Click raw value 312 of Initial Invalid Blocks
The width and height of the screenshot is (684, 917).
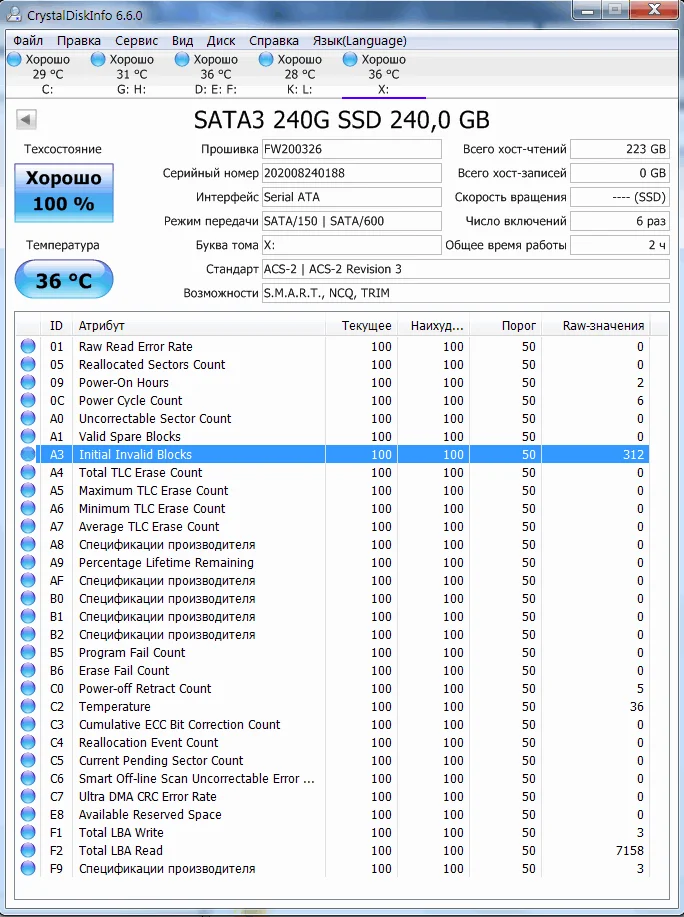[633, 454]
